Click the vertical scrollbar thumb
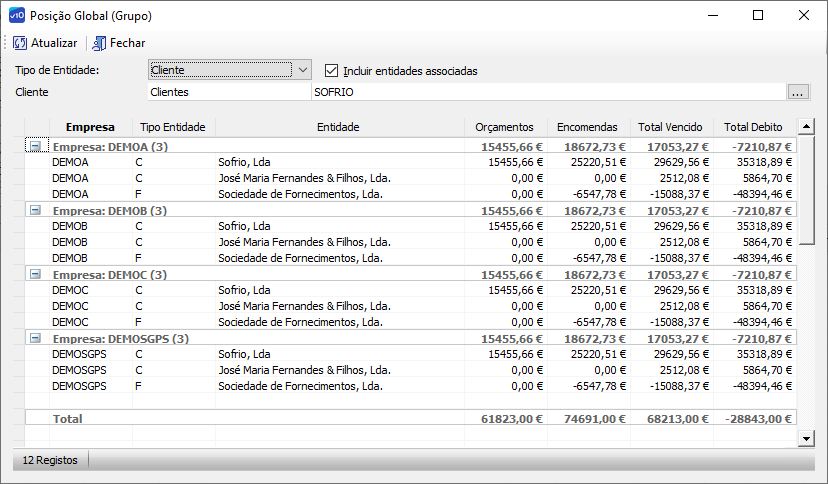The height and width of the screenshot is (484, 828). (x=806, y=190)
